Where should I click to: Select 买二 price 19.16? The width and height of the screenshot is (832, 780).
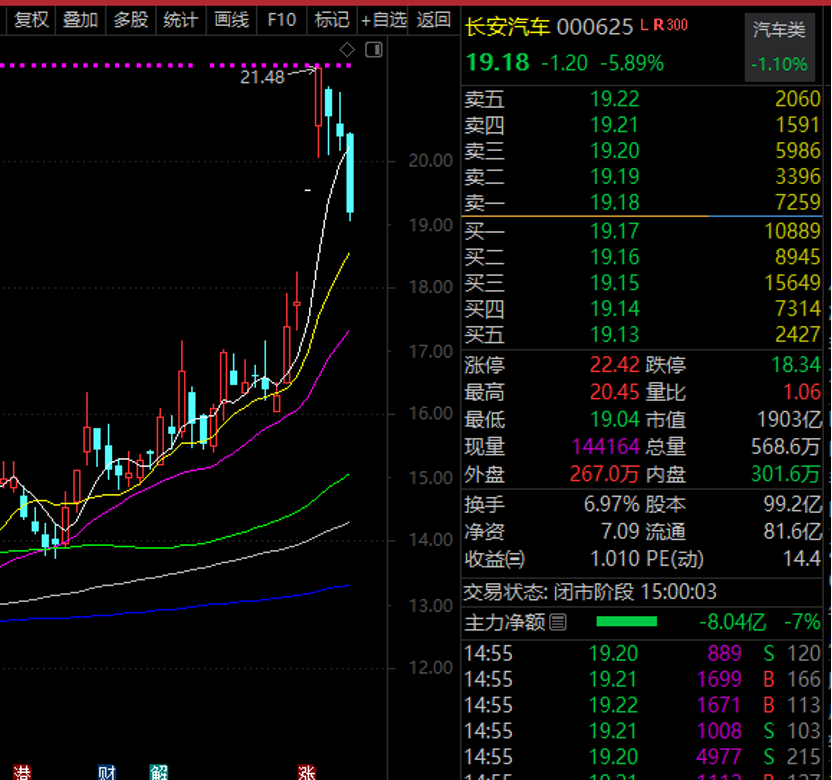615,257
